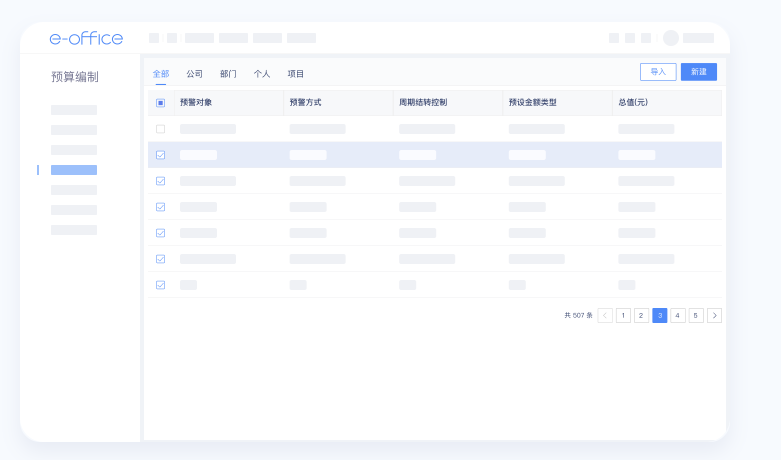This screenshot has height=460, width=781.
Task: Jump to page 5 in pagination
Action: click(x=696, y=315)
